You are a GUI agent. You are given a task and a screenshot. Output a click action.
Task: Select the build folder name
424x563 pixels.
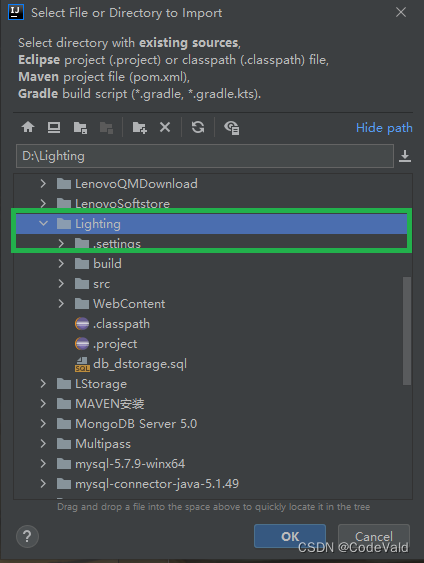pyautogui.click(x=107, y=264)
